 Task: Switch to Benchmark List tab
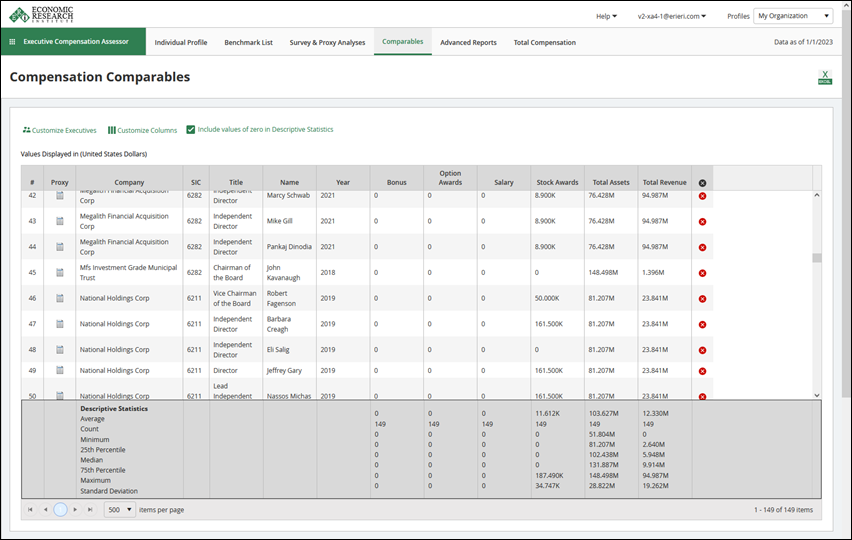(248, 42)
